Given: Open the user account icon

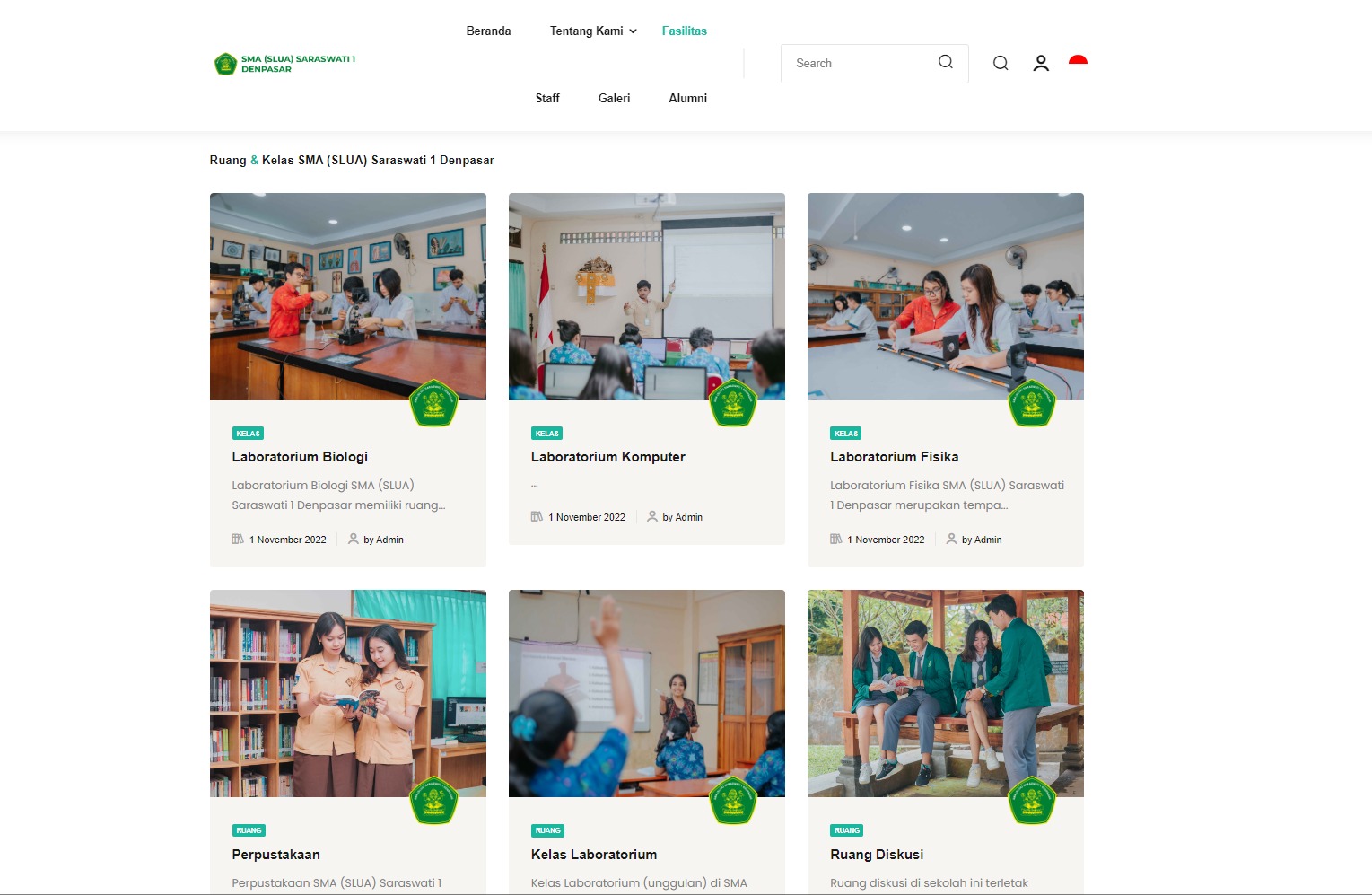Looking at the screenshot, I should click(1041, 63).
